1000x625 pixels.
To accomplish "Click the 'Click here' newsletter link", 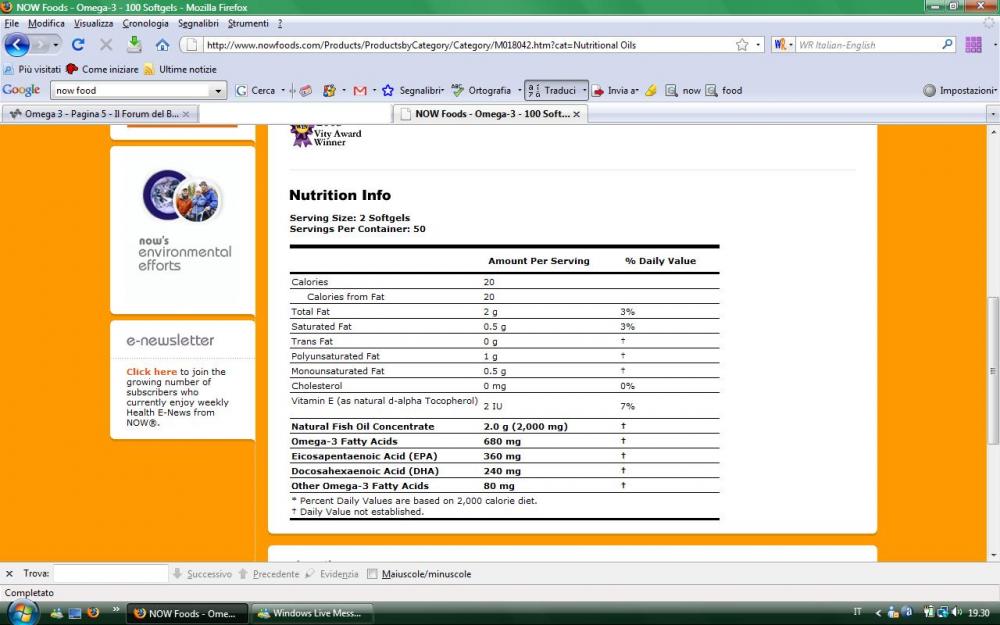I will [x=151, y=372].
